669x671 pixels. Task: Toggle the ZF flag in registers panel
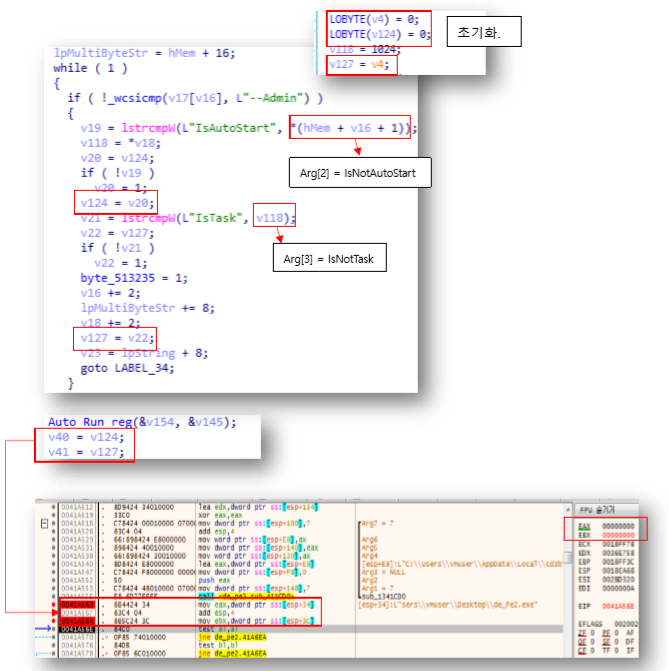(x=586, y=633)
